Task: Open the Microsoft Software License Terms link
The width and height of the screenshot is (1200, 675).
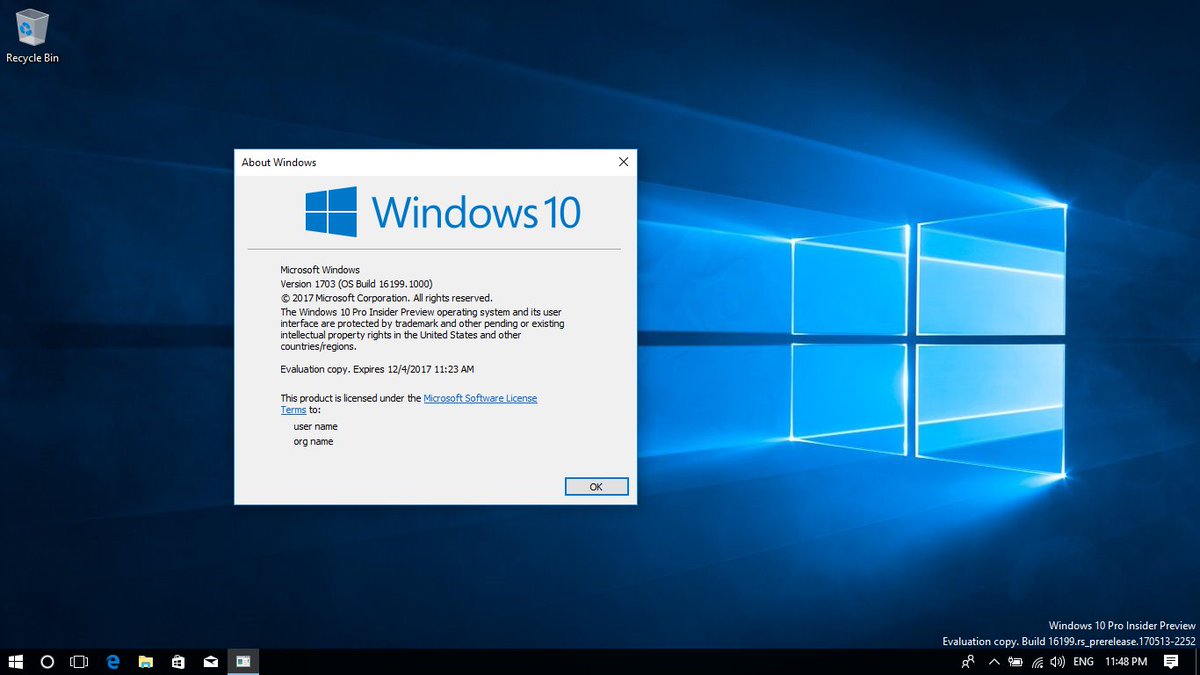Action: 481,397
